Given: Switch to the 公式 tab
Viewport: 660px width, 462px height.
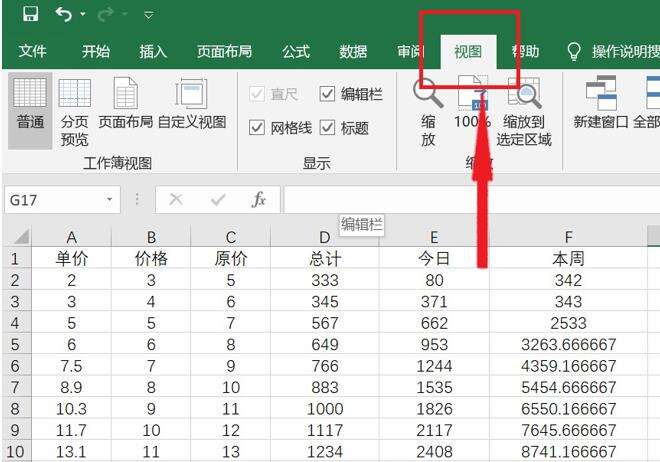Looking at the screenshot, I should pos(296,51).
